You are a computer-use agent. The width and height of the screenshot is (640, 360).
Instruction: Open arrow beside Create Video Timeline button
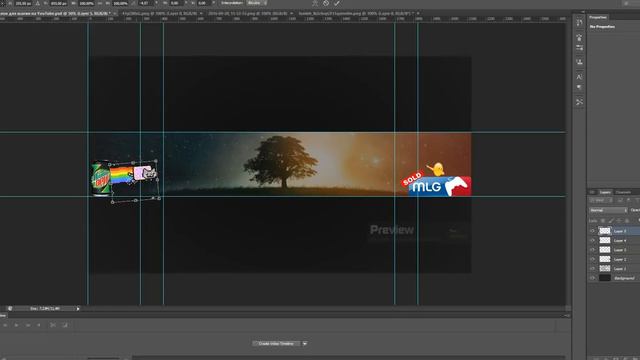tap(305, 344)
